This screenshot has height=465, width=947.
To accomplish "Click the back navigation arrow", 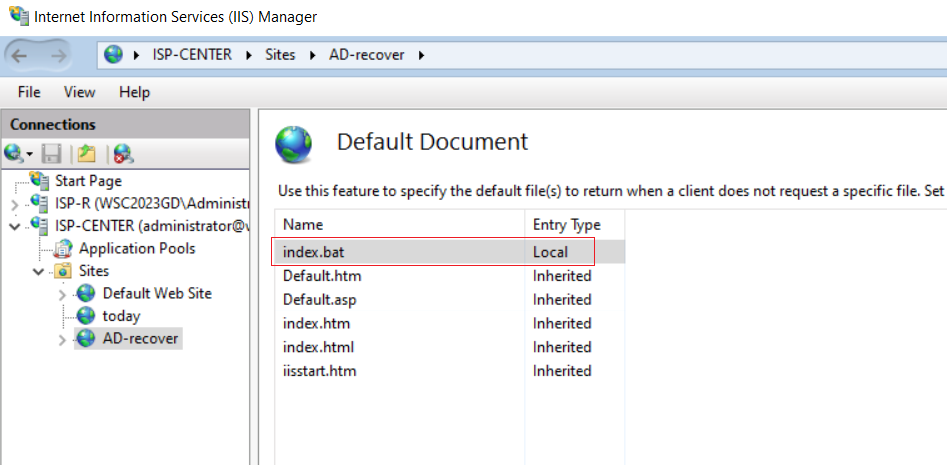I will 19,56.
